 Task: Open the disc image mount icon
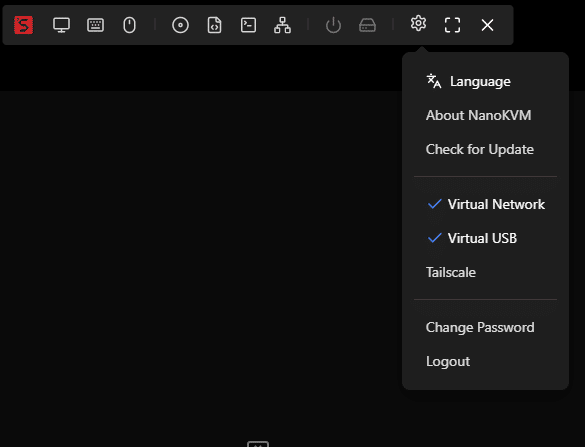[x=181, y=25]
